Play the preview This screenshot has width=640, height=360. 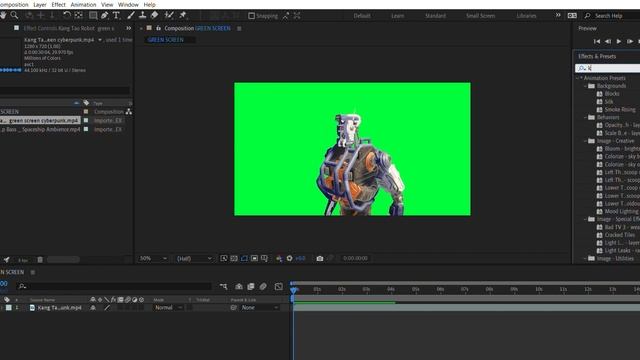click(619, 41)
